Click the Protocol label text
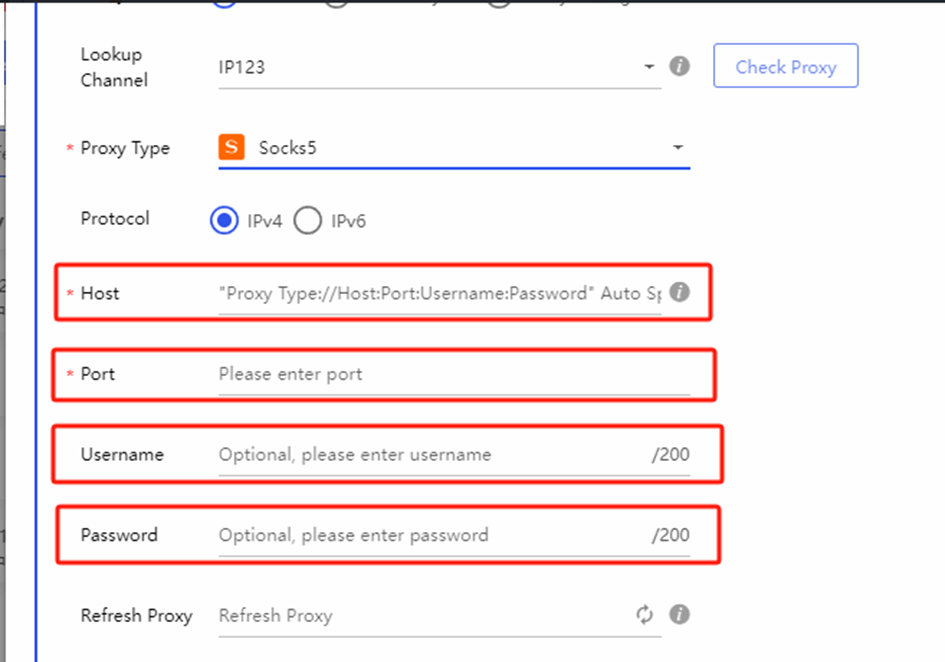Image resolution: width=945 pixels, height=662 pixels. pos(115,219)
